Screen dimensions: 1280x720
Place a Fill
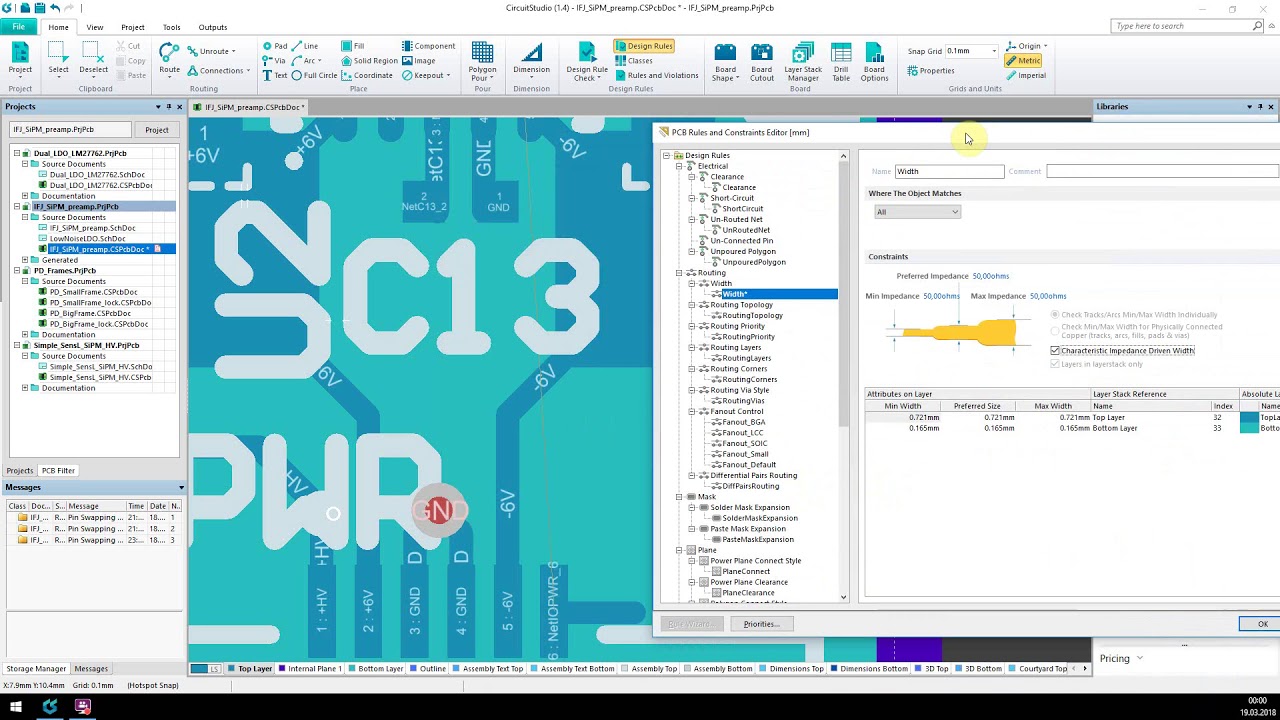352,46
